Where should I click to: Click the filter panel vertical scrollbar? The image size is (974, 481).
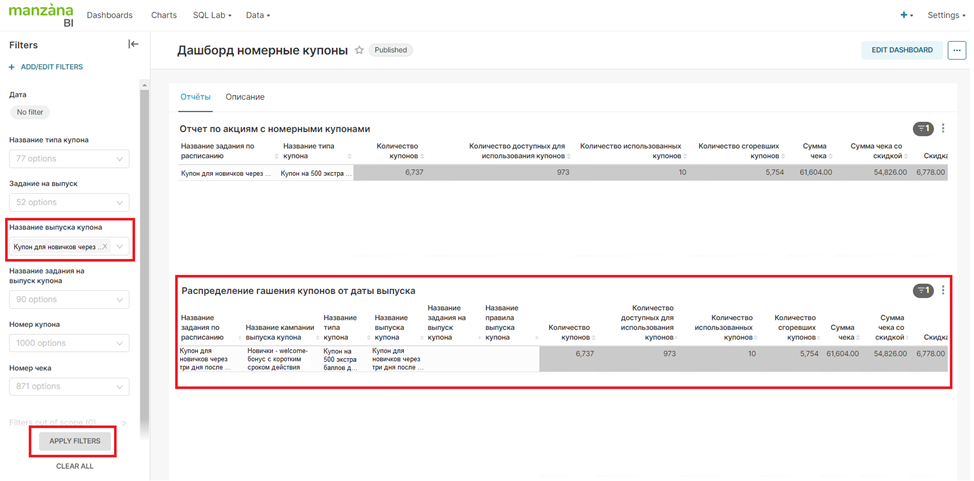(144, 250)
